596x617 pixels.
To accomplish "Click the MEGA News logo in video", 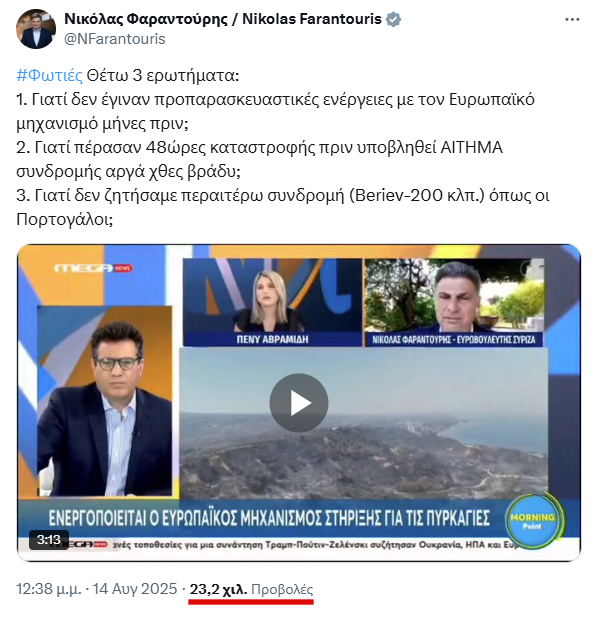I will point(94,268).
